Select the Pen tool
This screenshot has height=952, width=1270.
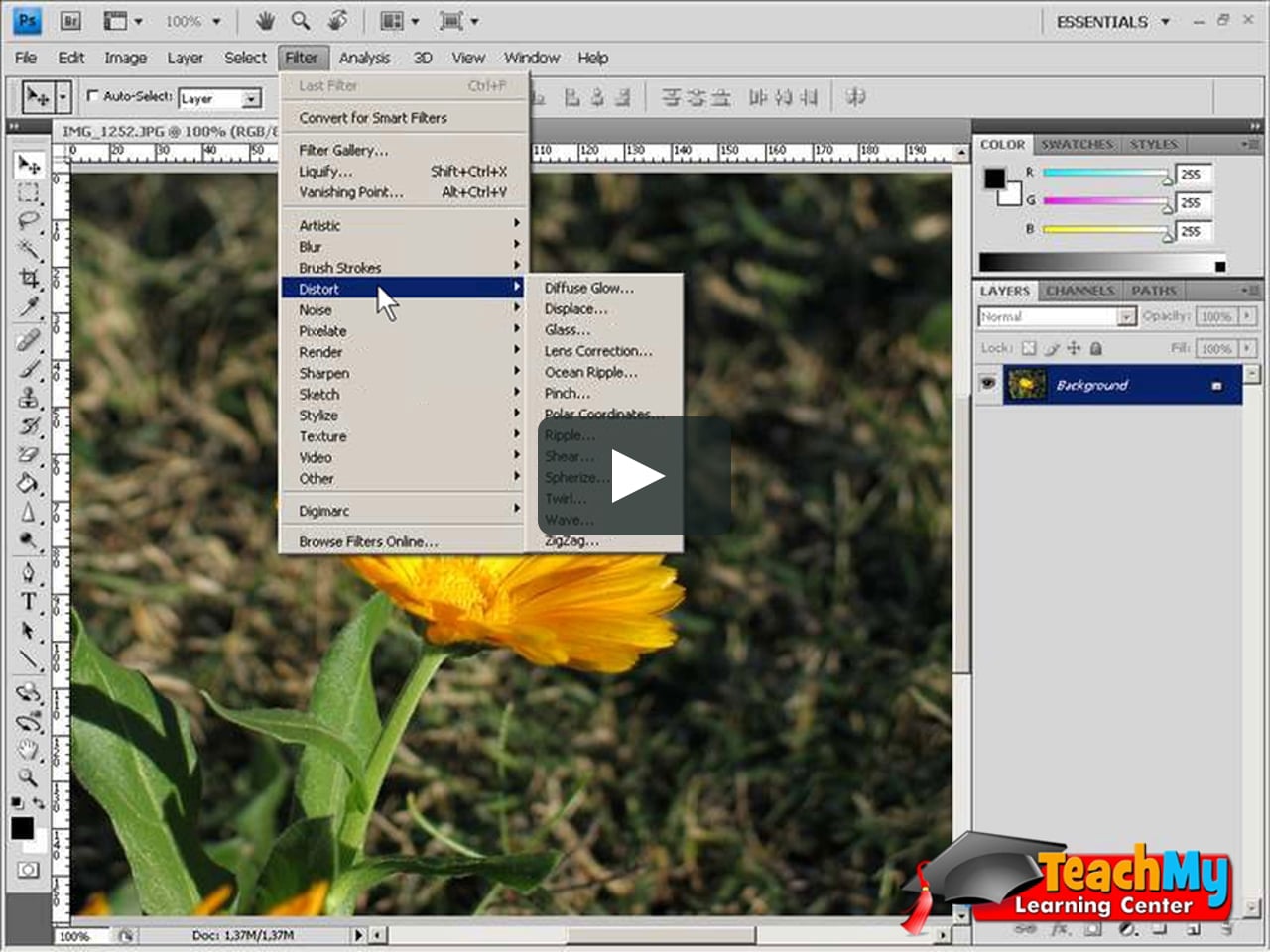(x=28, y=573)
